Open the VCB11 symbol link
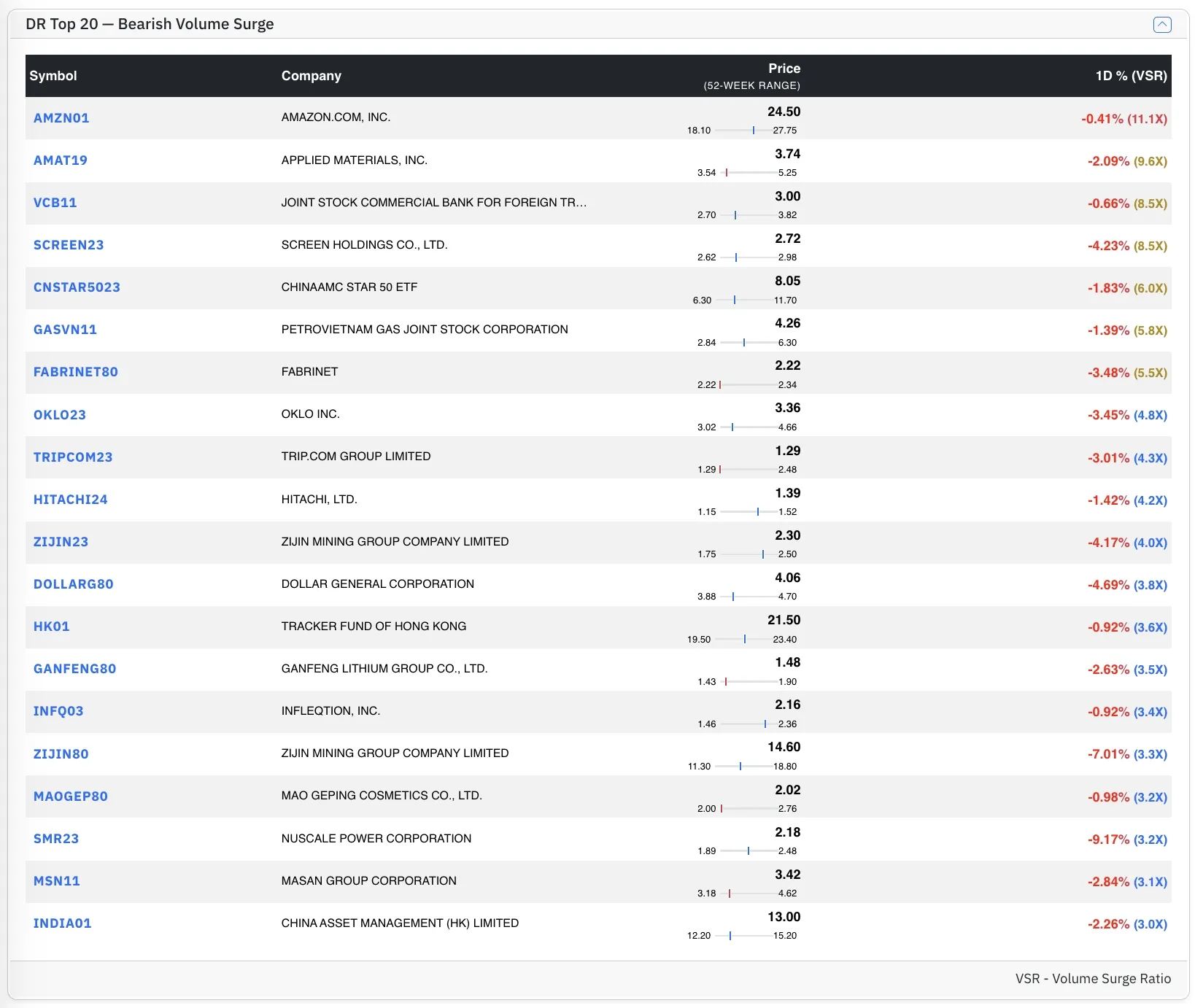The image size is (1195, 1008). pos(55,203)
